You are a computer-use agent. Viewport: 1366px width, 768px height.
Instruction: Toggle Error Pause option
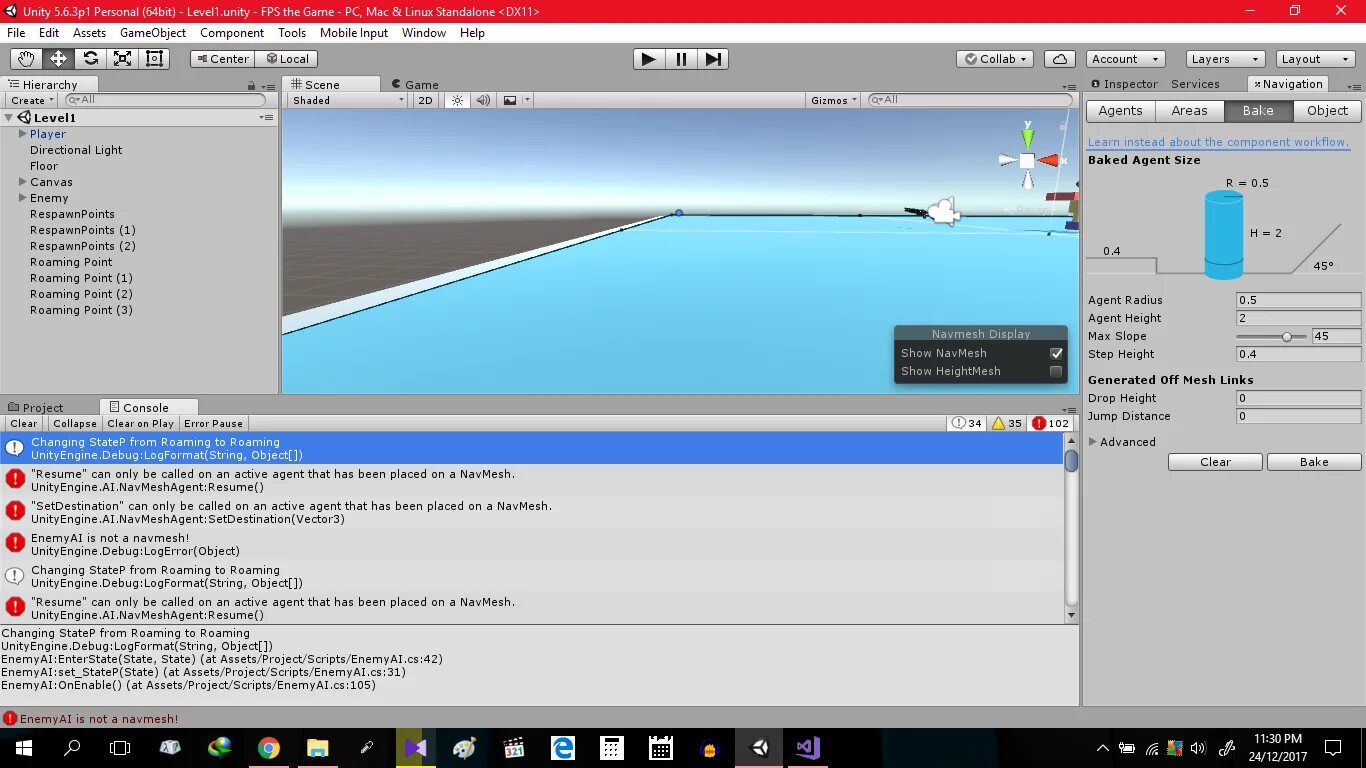213,423
